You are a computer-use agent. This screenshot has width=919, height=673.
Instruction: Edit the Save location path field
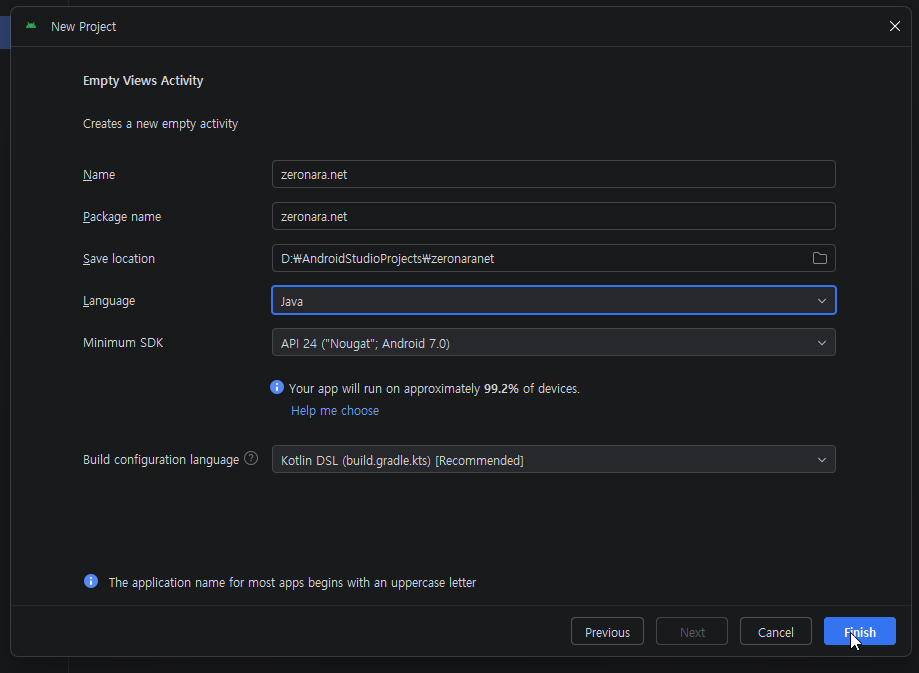[x=540, y=258]
